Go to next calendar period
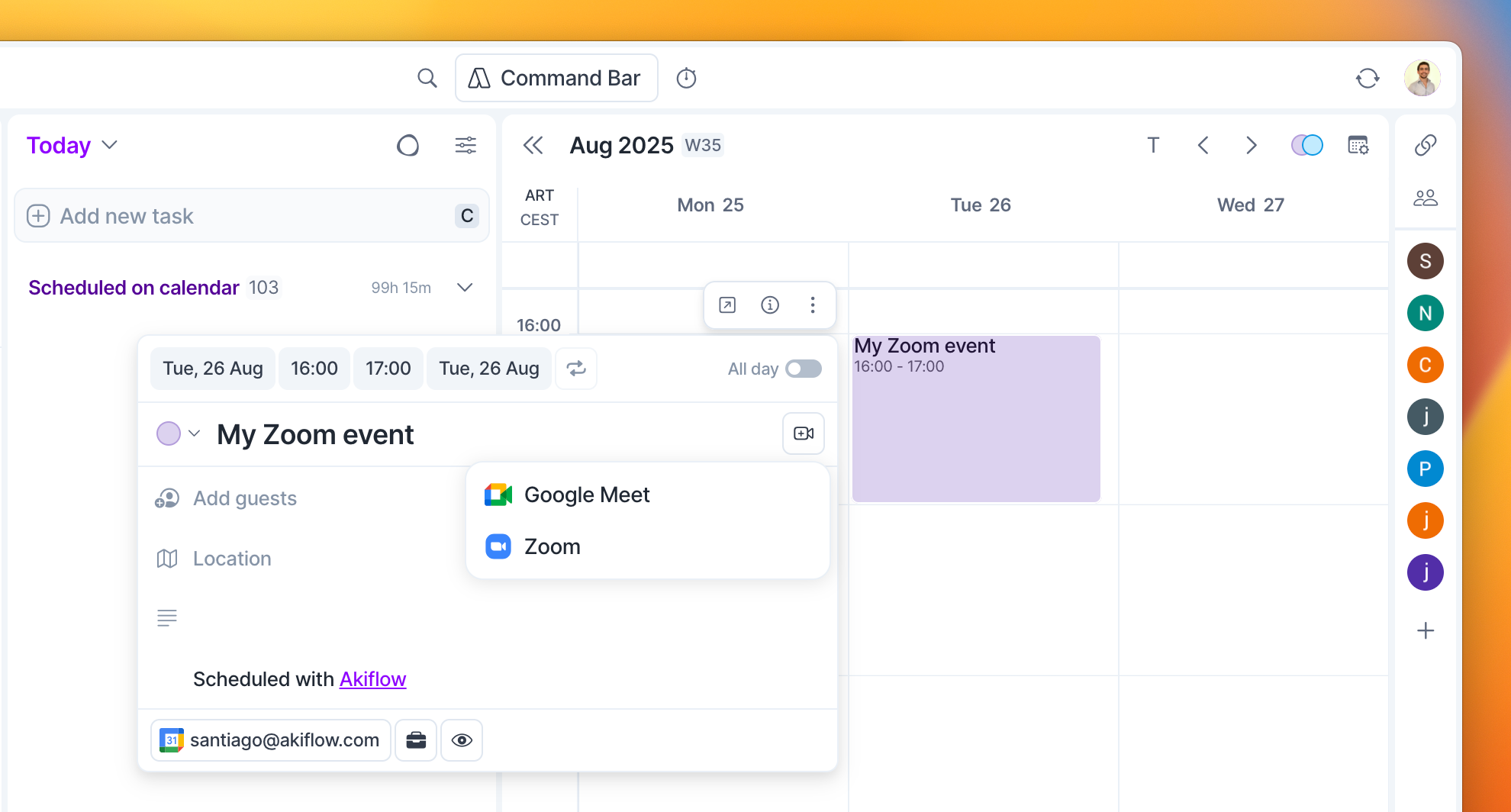1511x812 pixels. point(1251,145)
